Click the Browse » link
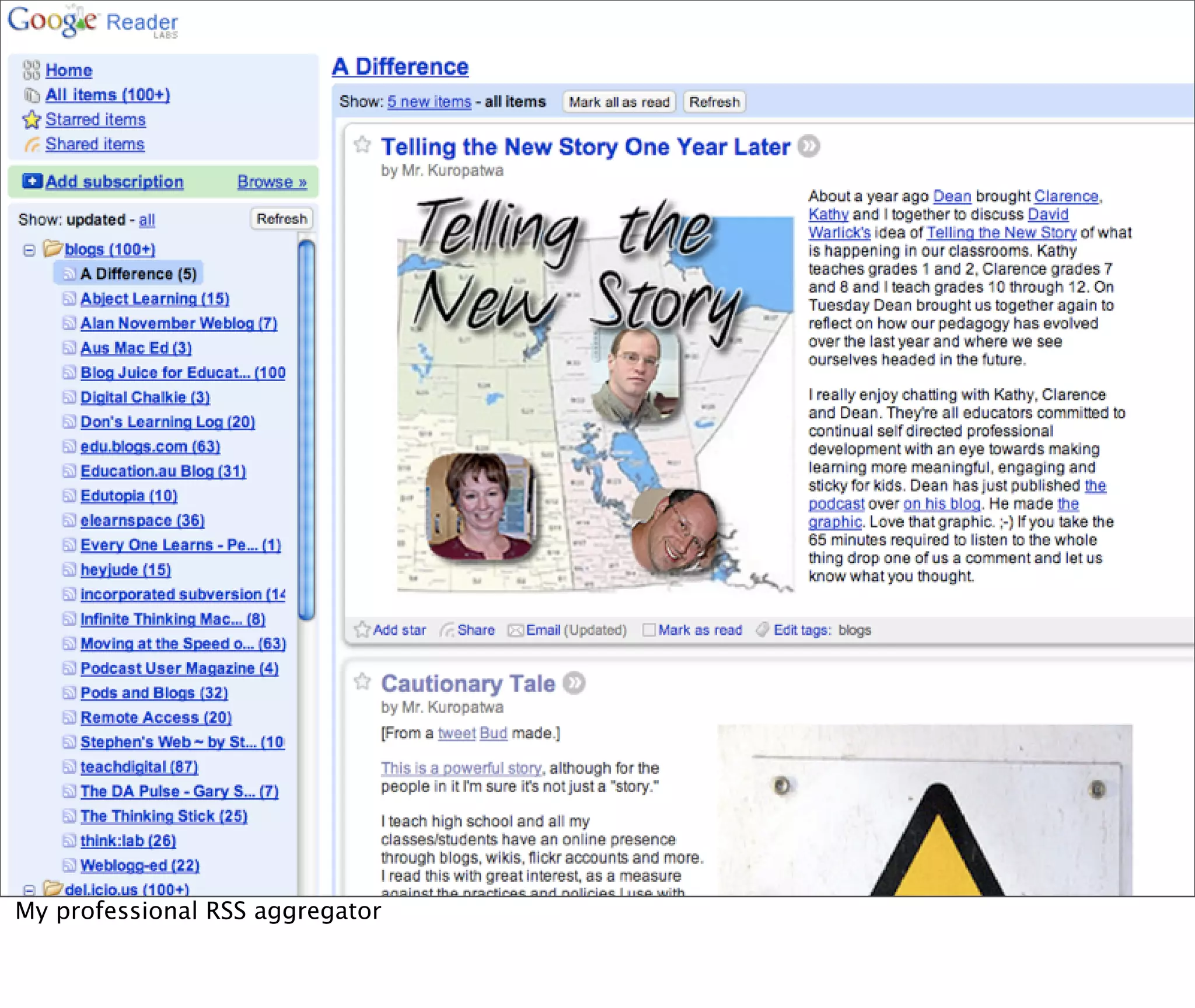Viewport: 1195px width, 1008px height. point(272,182)
